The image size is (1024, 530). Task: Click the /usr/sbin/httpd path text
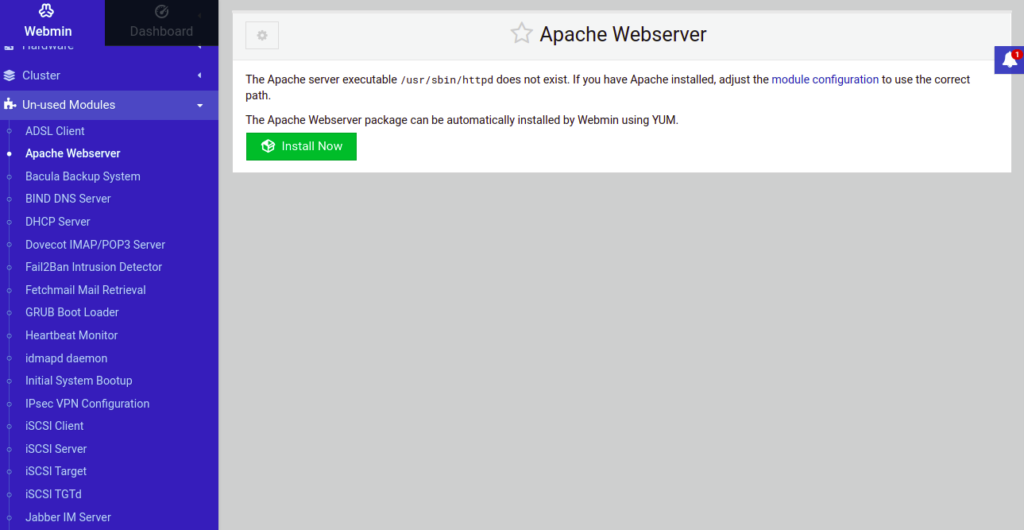447,80
